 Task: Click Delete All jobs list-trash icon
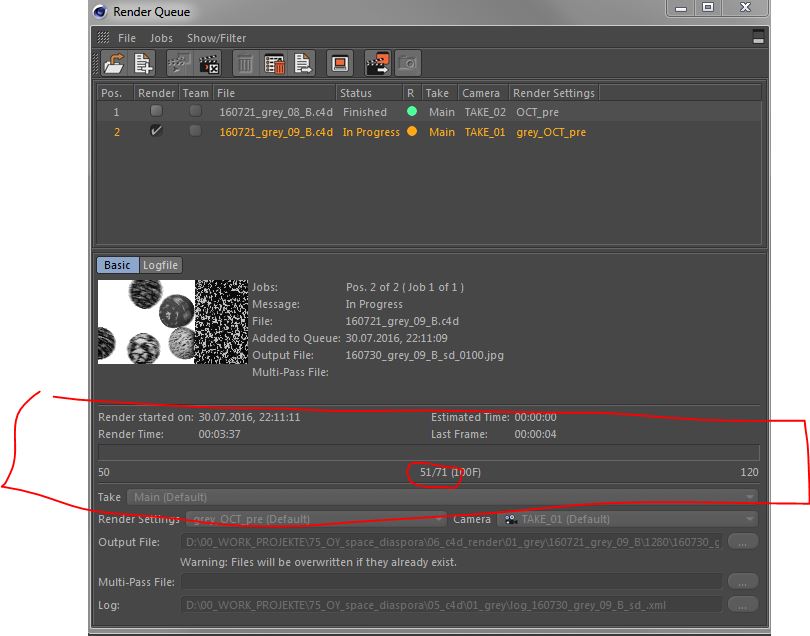pos(274,64)
